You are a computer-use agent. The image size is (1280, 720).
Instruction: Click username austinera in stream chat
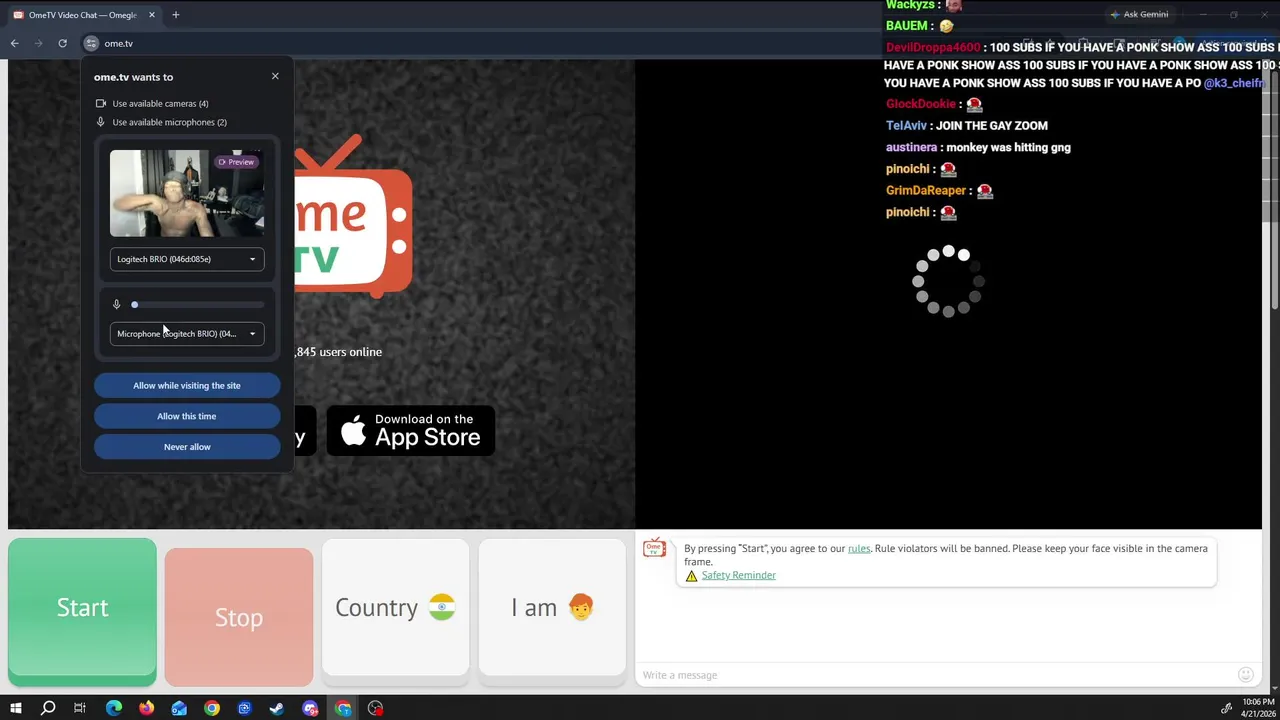(911, 147)
